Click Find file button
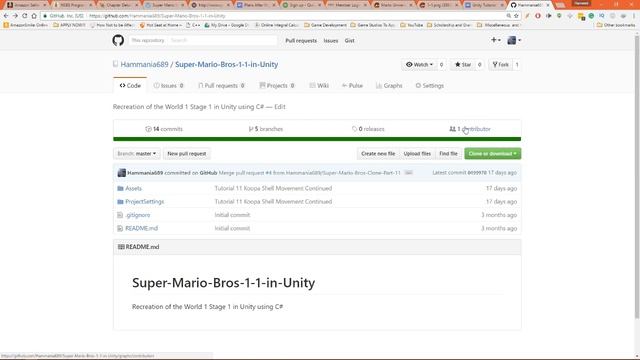Viewport: 640px width, 360px height. pyautogui.click(x=448, y=153)
